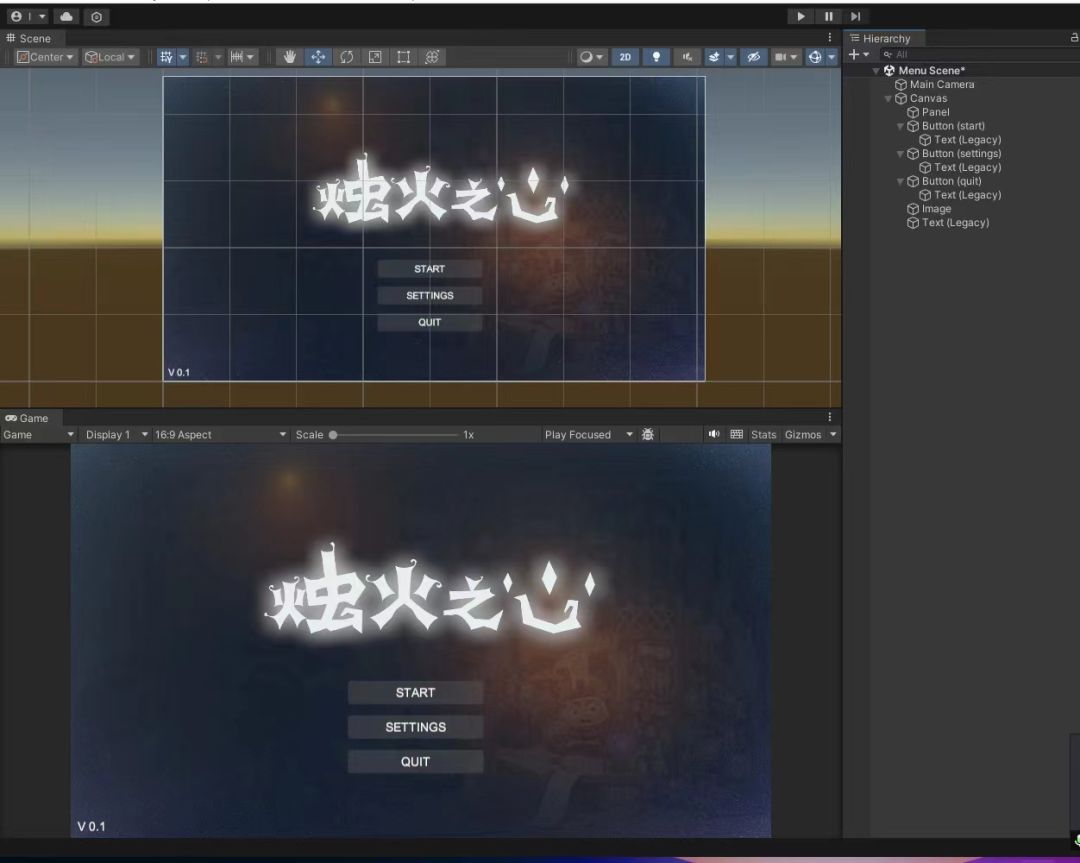Image resolution: width=1080 pixels, height=863 pixels.
Task: Open grid visibility dropdown arrow
Action: tap(183, 57)
